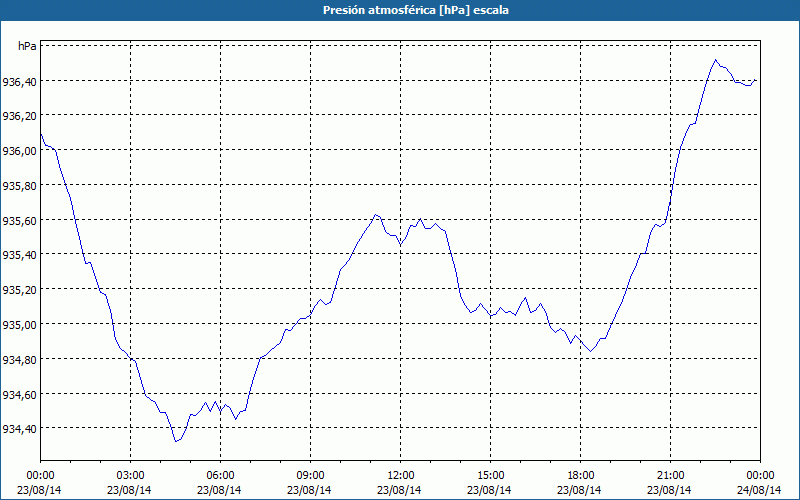Viewport: 800px width, 500px height.
Task: Click the 936,20 axis value
Action: tap(19, 116)
